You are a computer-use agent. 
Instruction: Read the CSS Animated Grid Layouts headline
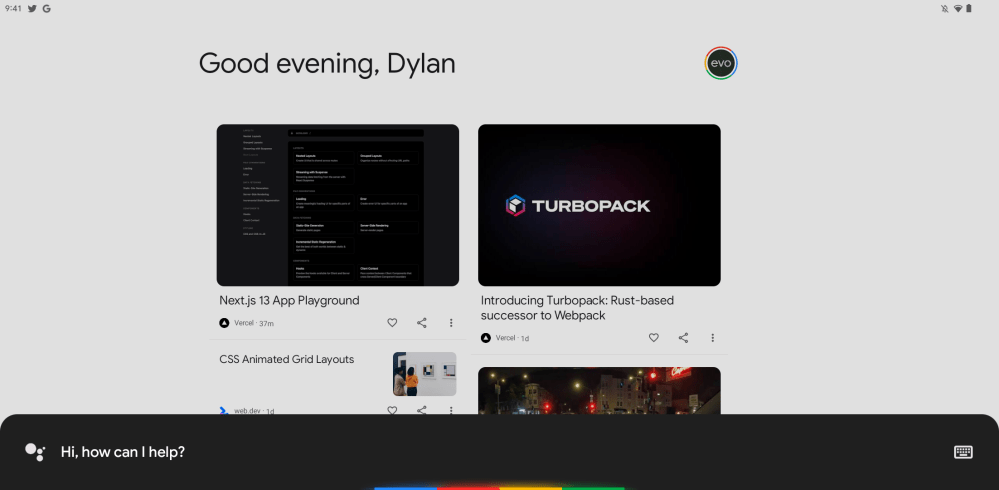click(x=287, y=360)
